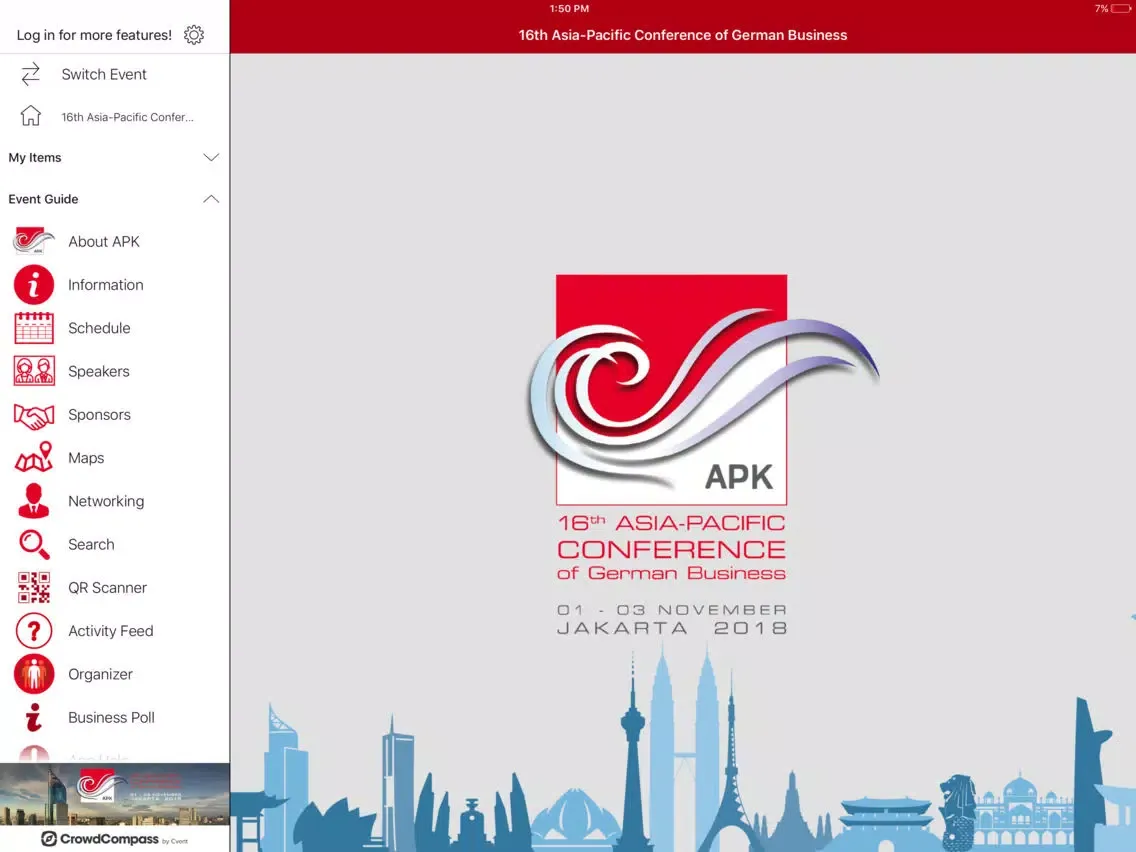Open the QR Scanner code icon
Screen dimensions: 1136x852
[x=33, y=588]
